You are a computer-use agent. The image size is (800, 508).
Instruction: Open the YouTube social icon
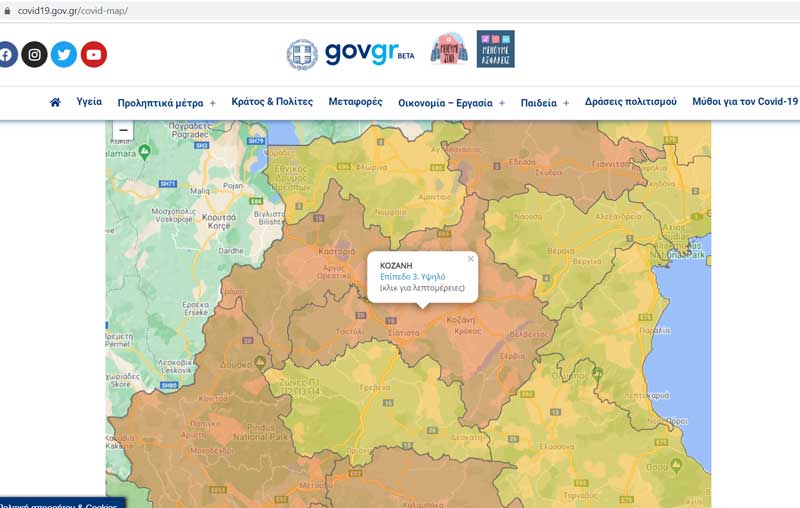coord(94,55)
